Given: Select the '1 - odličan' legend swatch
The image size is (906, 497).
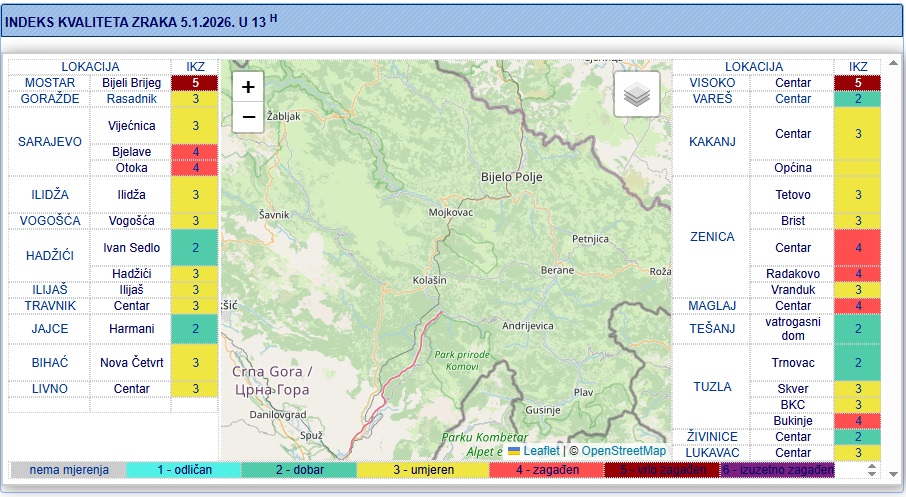Looking at the screenshot, I should tap(184, 470).
